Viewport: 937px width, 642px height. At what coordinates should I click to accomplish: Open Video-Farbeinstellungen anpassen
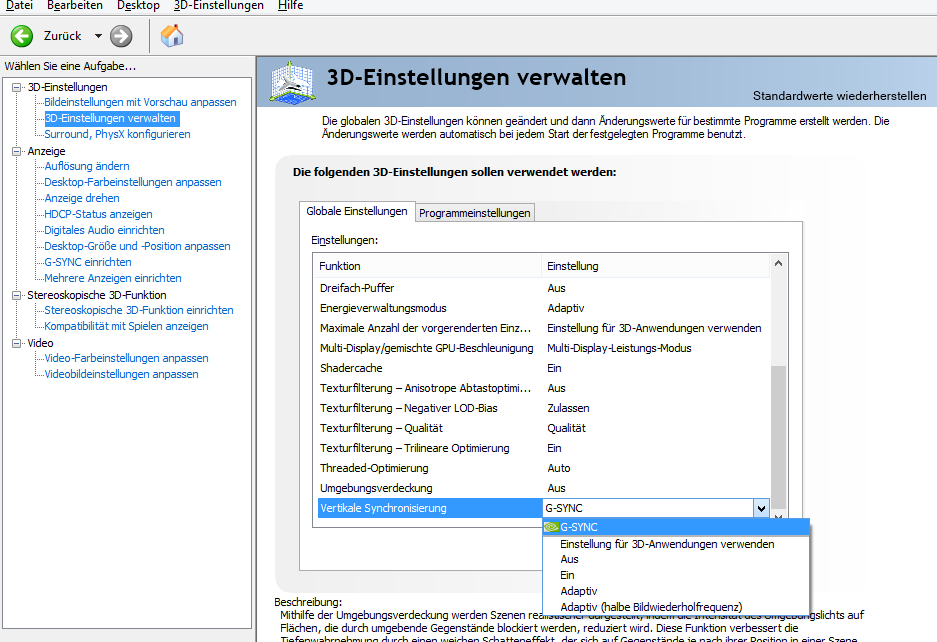pos(126,358)
